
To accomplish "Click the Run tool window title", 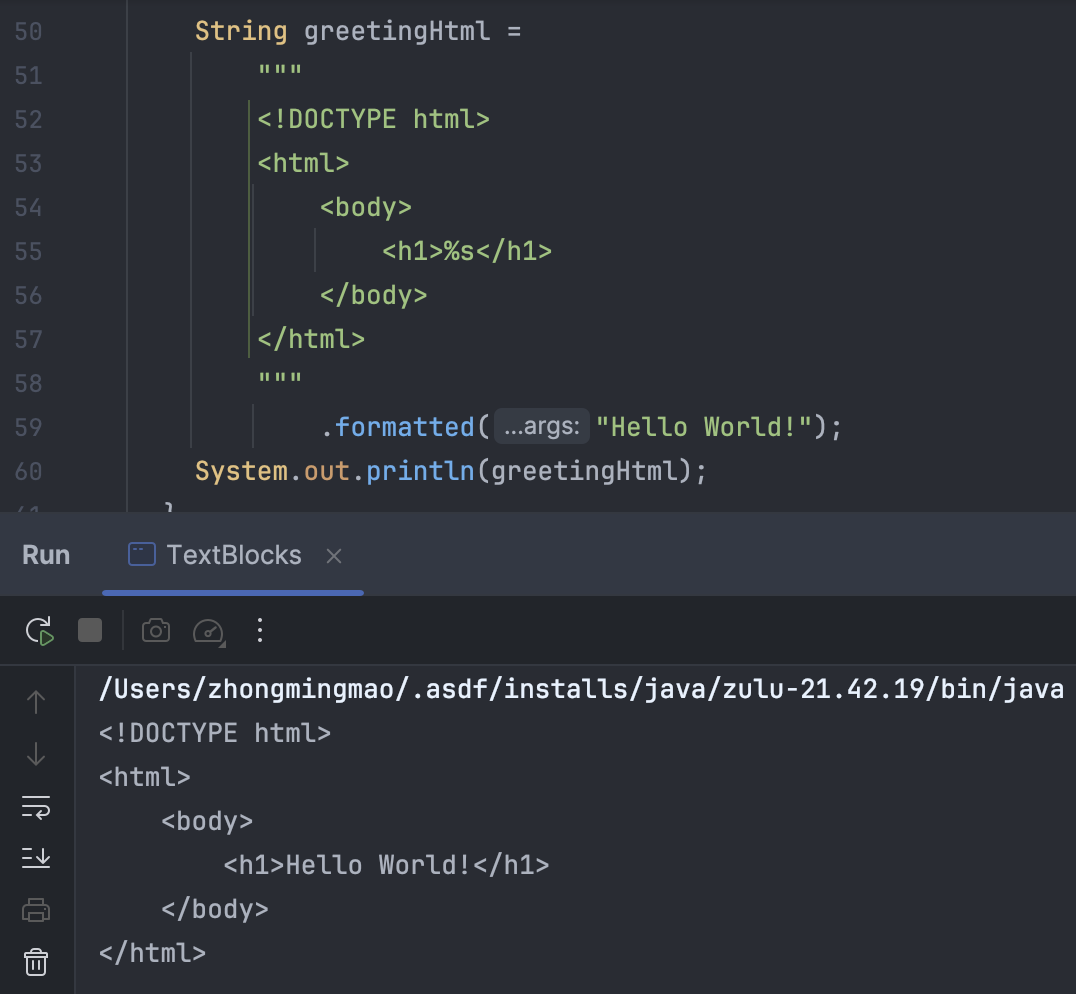I will (x=46, y=555).
